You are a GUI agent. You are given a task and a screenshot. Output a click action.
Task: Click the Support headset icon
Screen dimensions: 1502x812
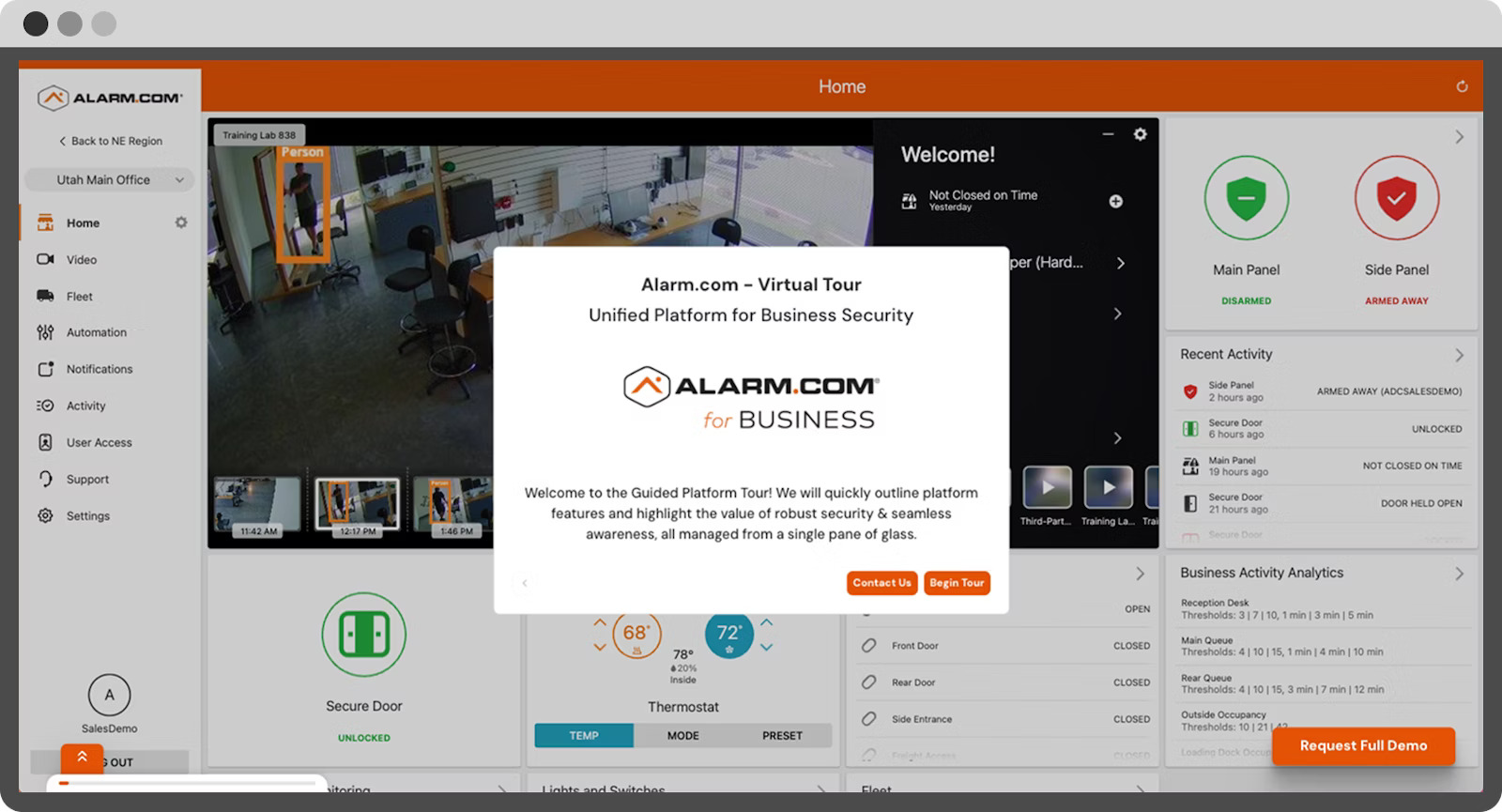coord(45,479)
